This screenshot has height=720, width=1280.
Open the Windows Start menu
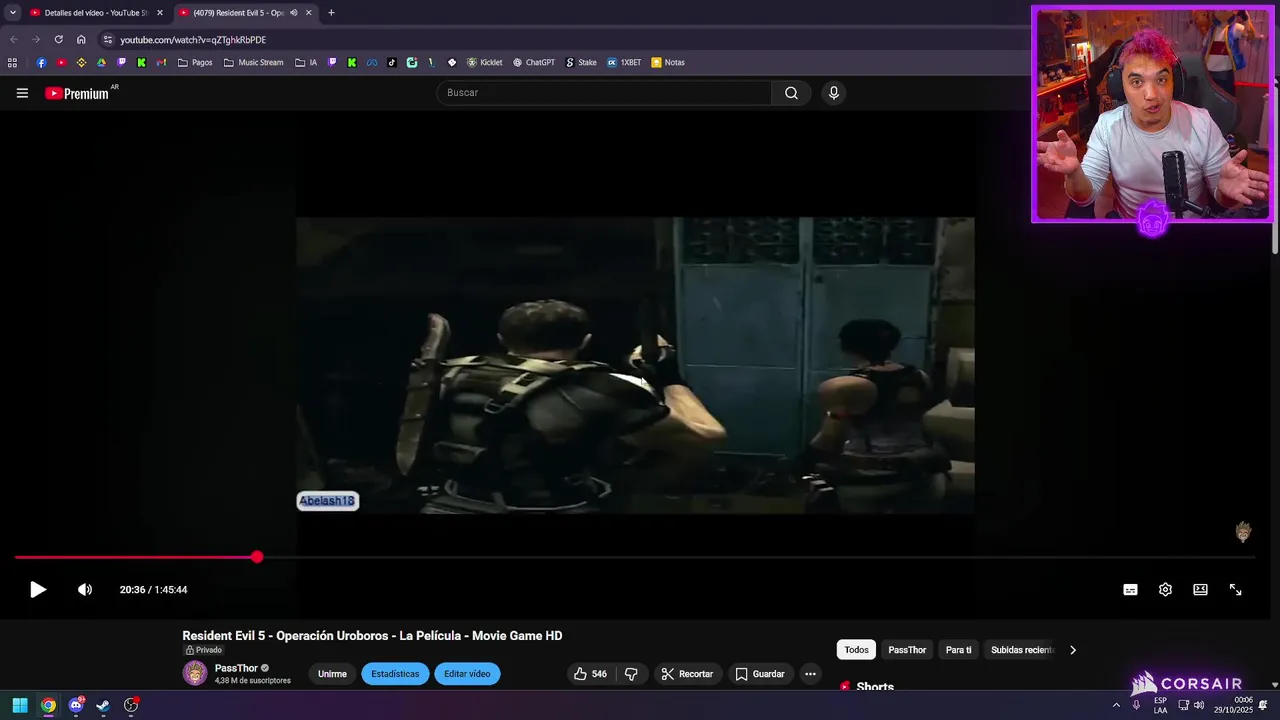point(20,705)
